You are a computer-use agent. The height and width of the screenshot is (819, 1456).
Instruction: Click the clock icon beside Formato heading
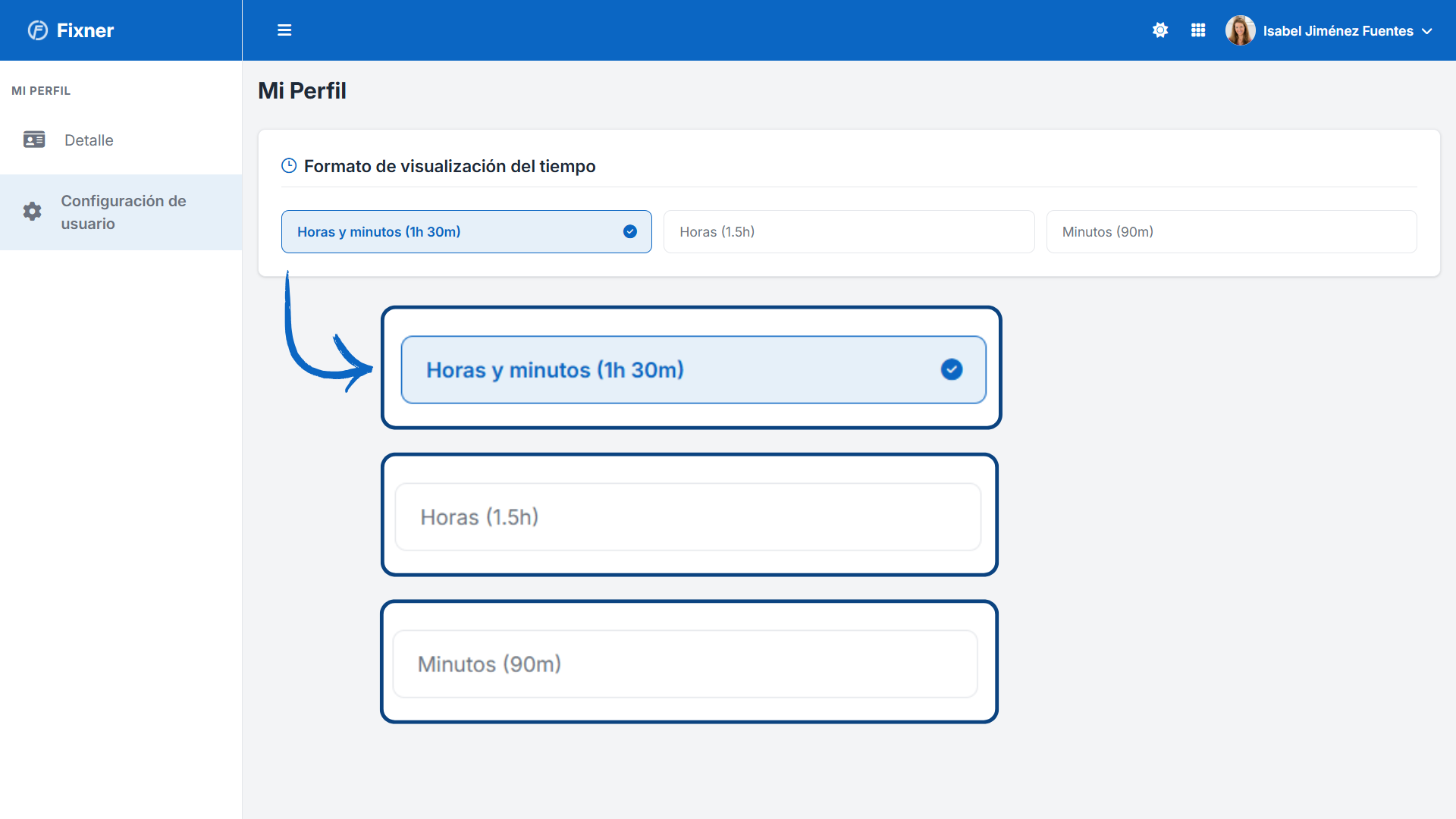coord(289,165)
